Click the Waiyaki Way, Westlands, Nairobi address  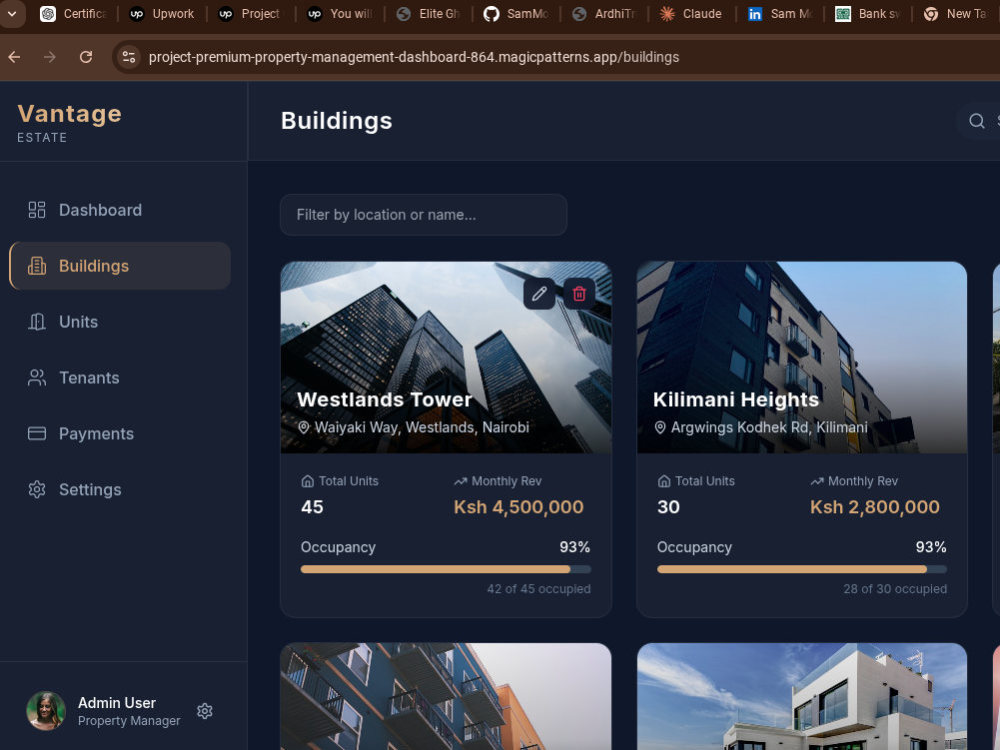tap(422, 427)
